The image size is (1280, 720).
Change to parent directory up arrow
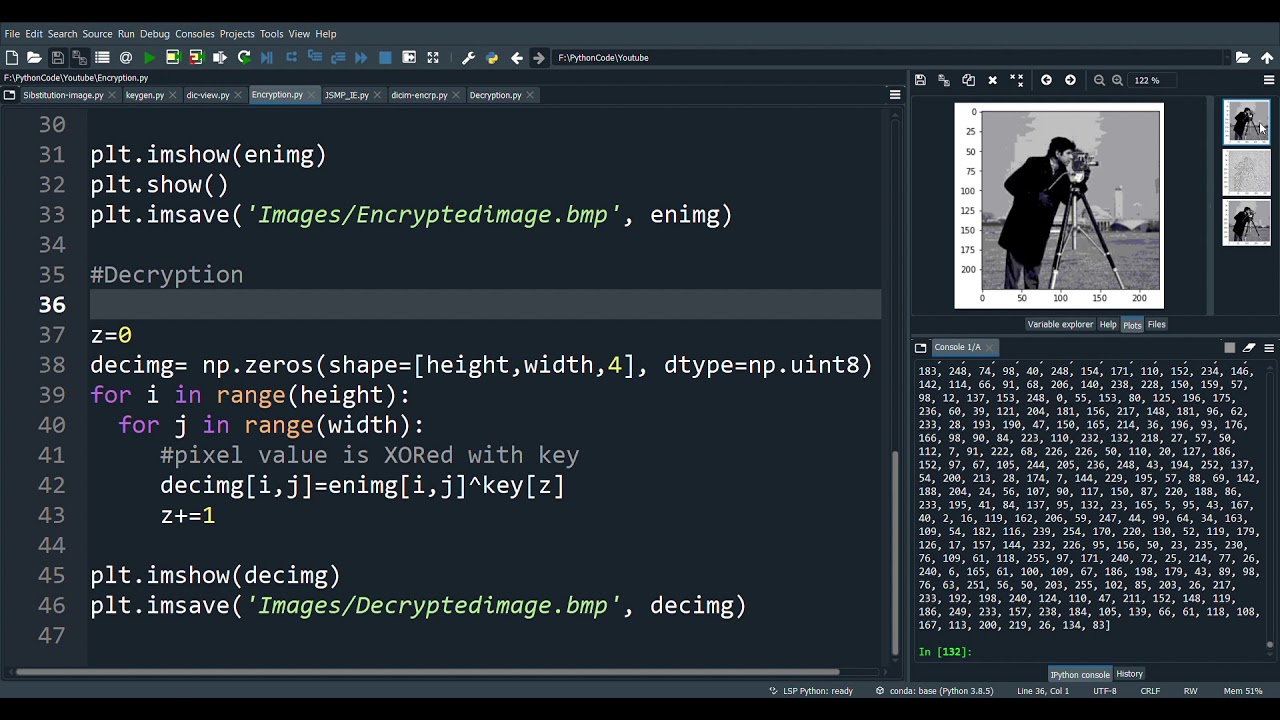tap(1267, 58)
